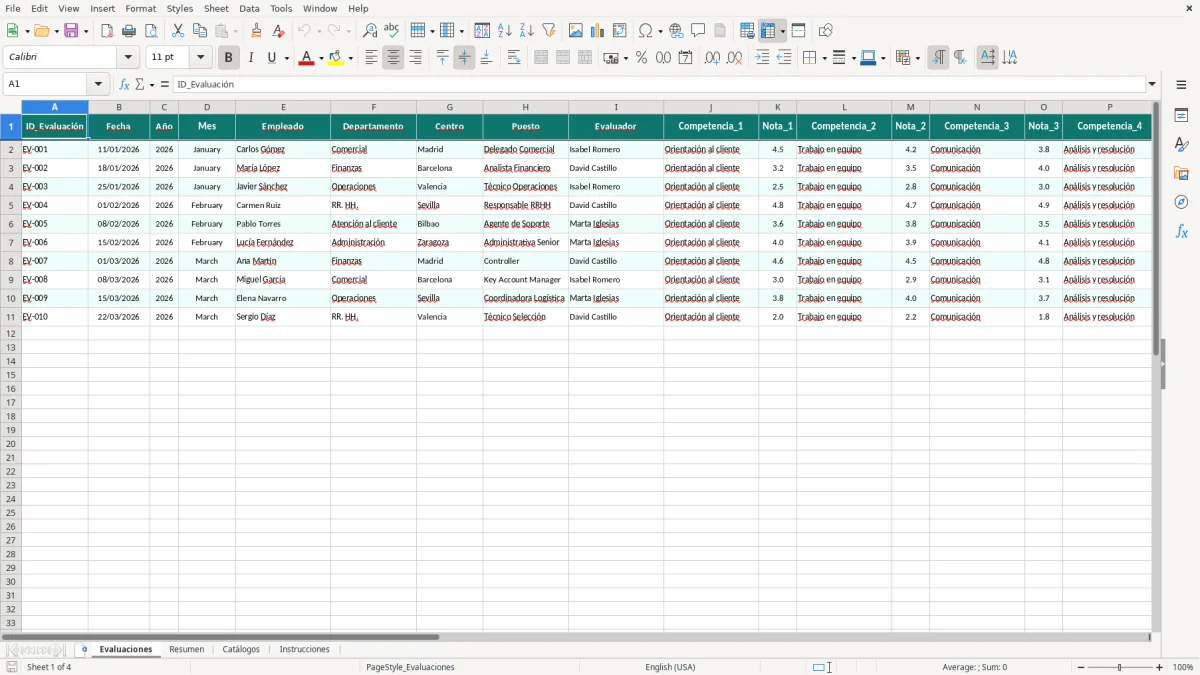Toggle Wrap Text

(514, 58)
